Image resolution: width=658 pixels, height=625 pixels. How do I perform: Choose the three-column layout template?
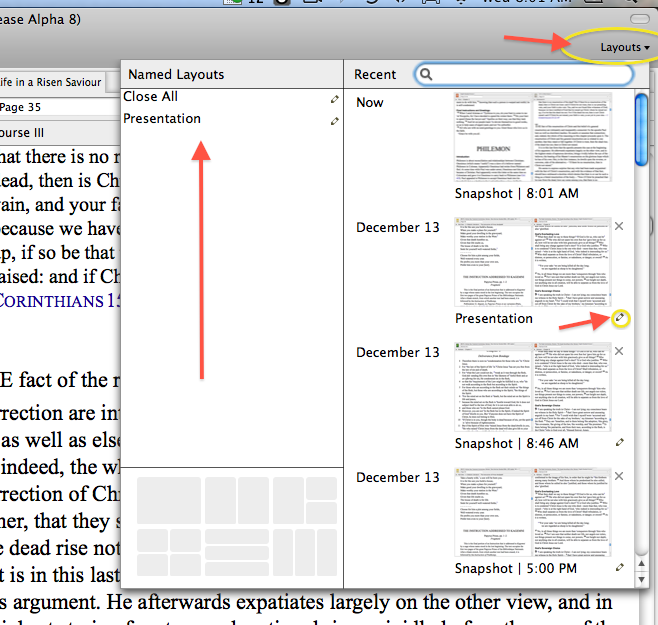click(x=305, y=552)
